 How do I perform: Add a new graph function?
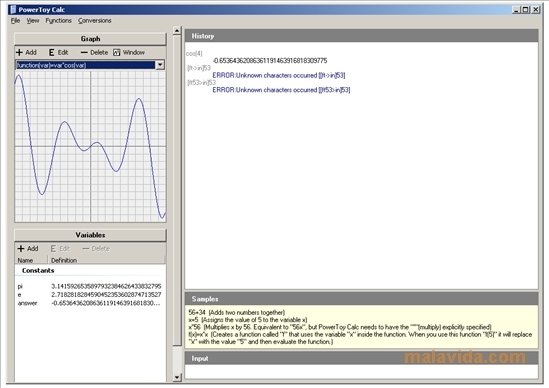27,53
